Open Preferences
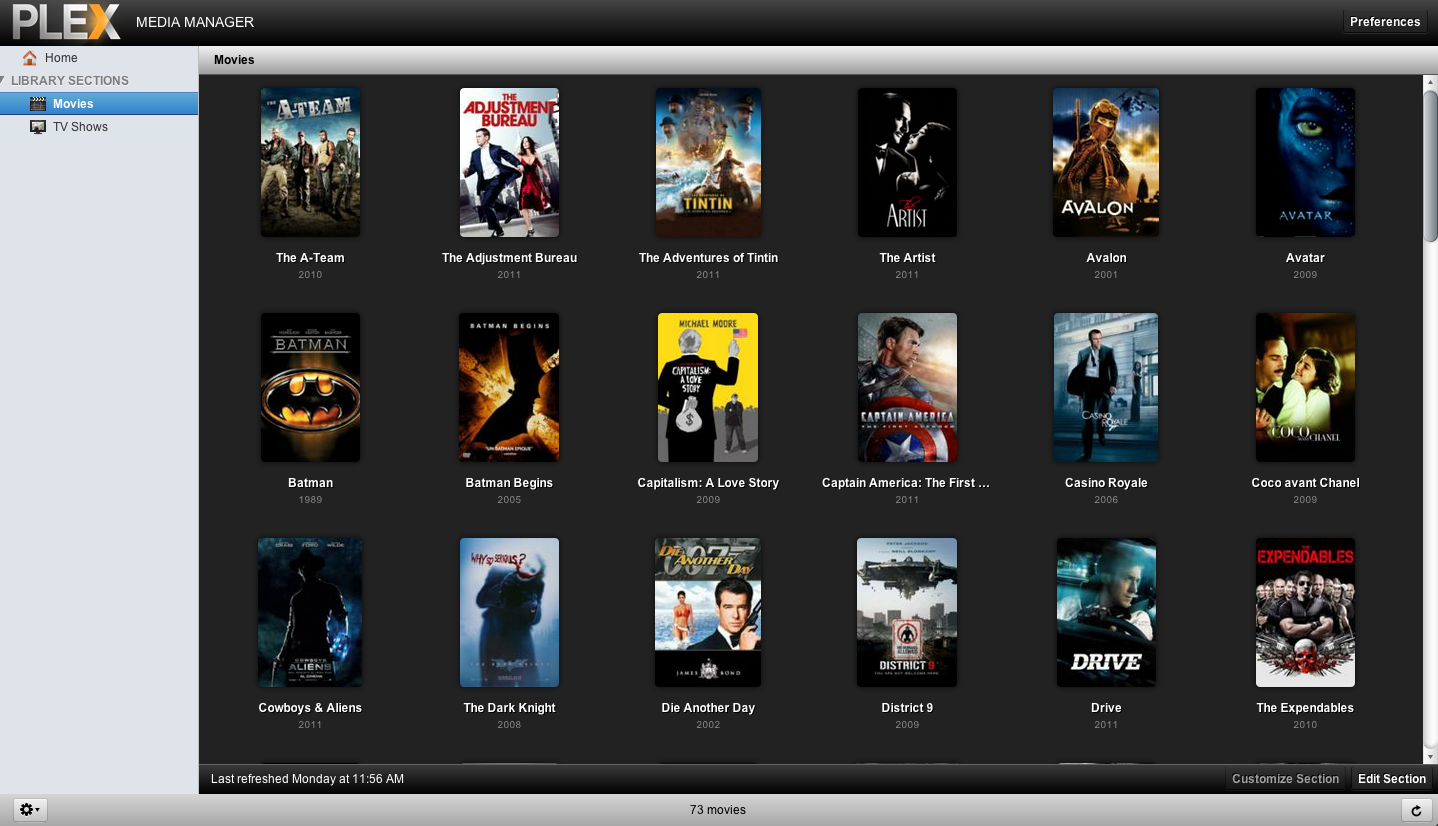This screenshot has height=826, width=1438. [1385, 22]
